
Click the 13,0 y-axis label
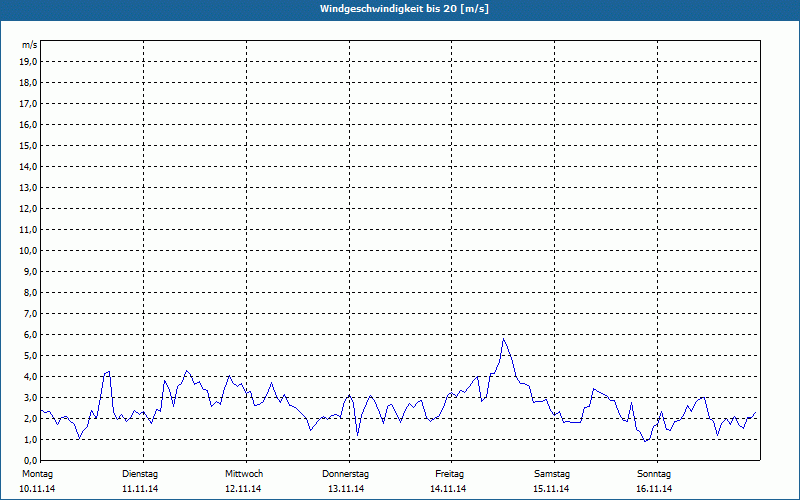[x=27, y=188]
